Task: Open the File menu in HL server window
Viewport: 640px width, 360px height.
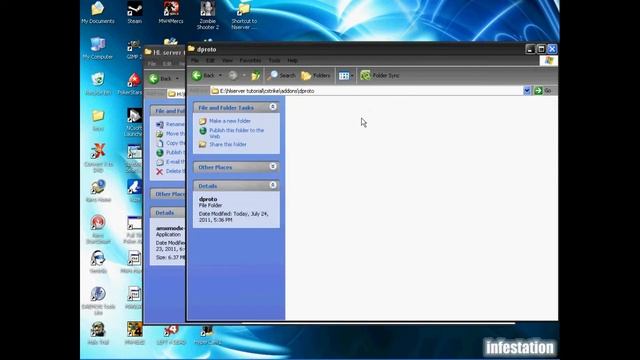Action: click(151, 64)
